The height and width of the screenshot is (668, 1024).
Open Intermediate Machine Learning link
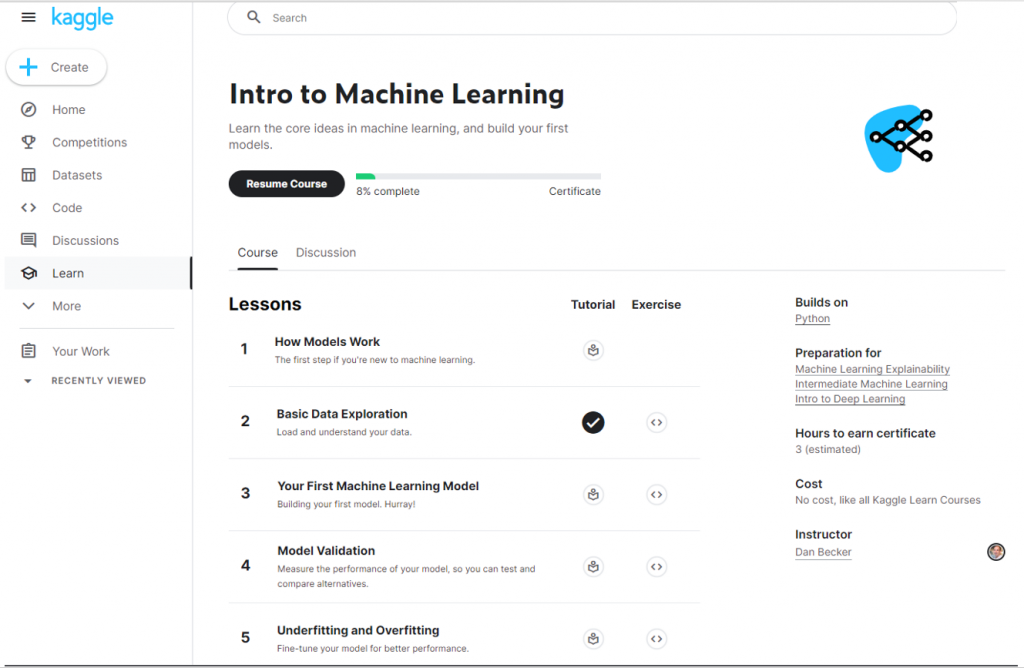click(x=871, y=384)
